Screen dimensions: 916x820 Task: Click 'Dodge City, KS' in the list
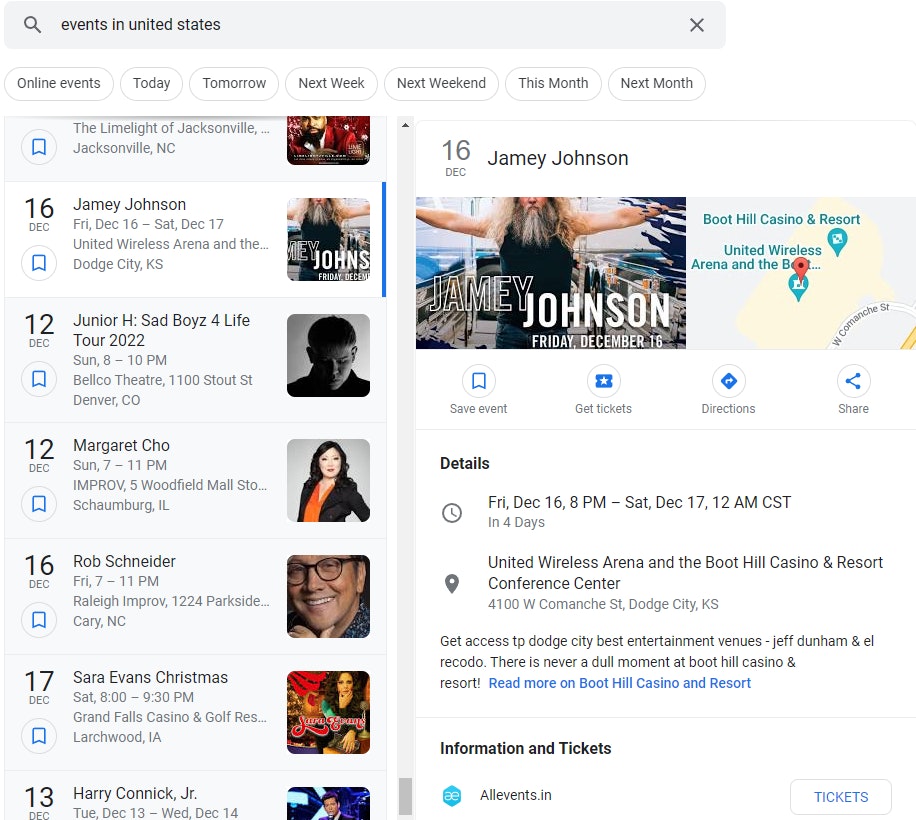(118, 264)
